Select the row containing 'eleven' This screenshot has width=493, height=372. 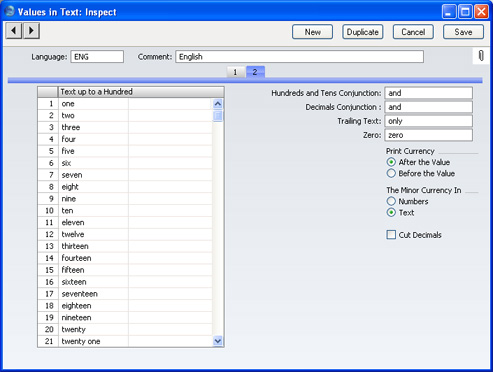coord(125,223)
